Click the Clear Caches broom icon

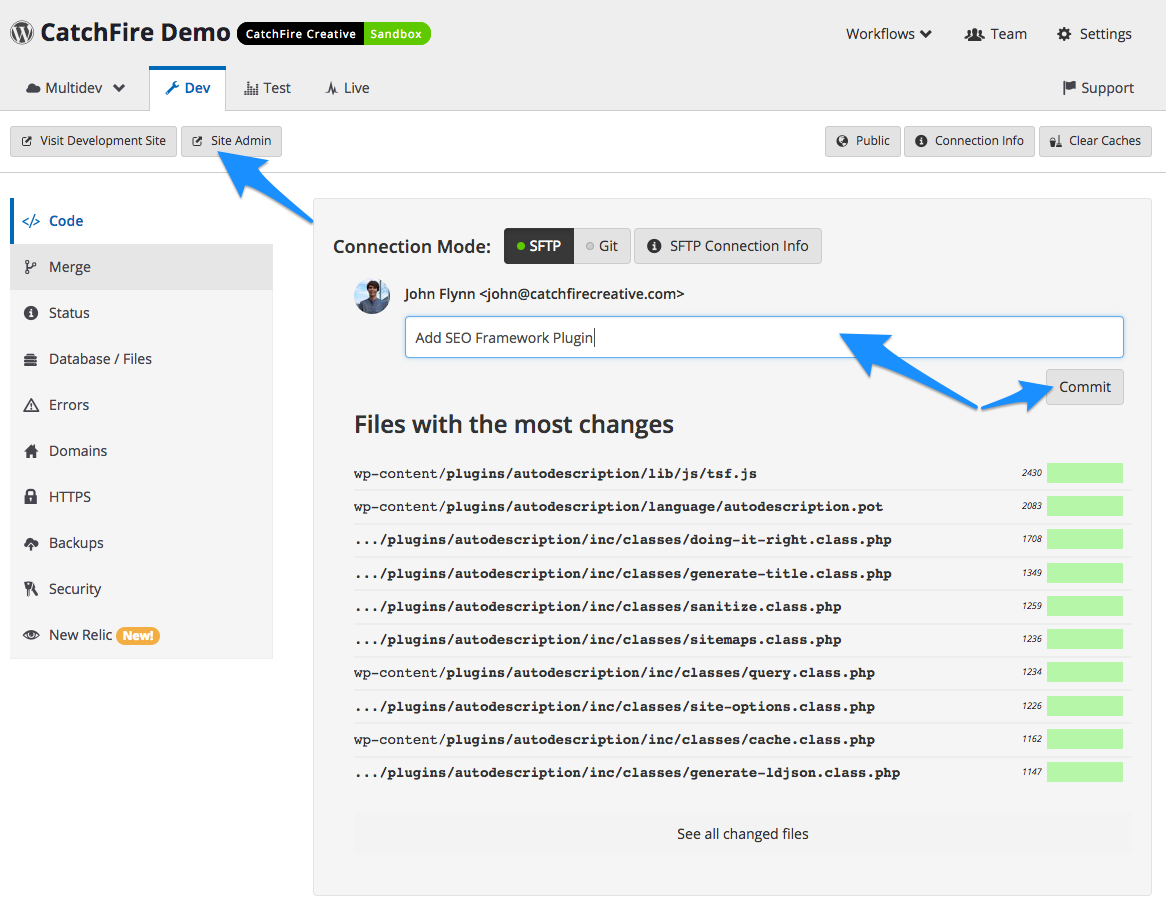[x=1055, y=141]
